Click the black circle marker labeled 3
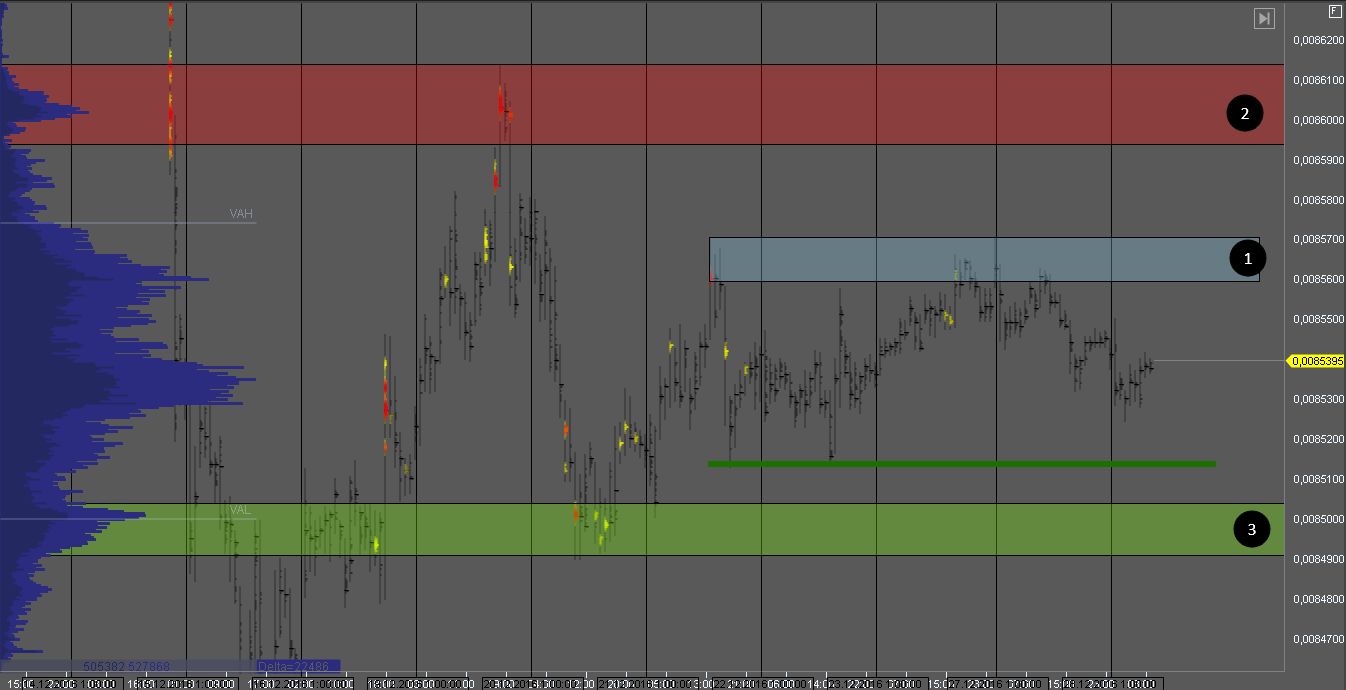1346x690 pixels. 1251,529
